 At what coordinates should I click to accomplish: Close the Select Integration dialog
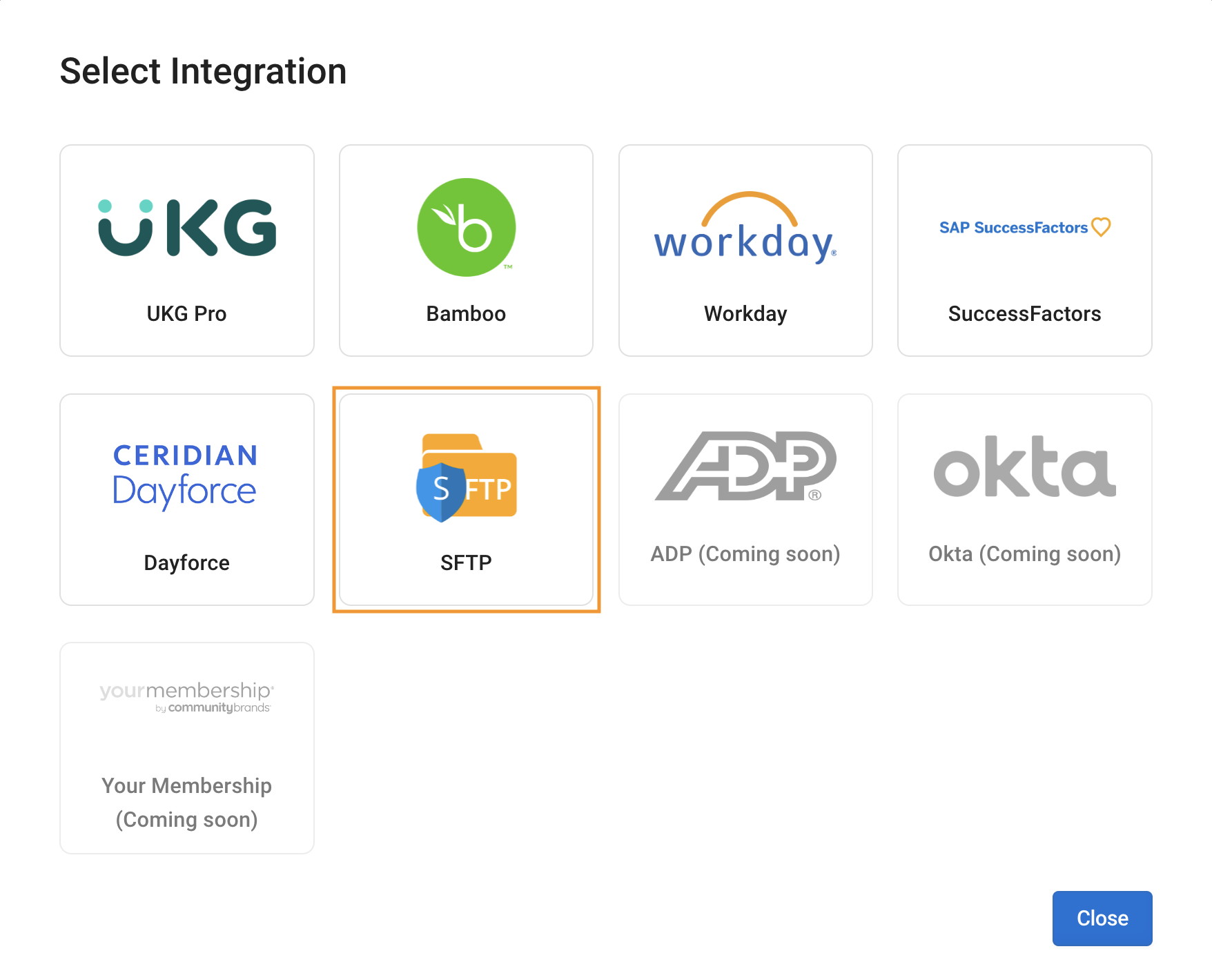coord(1102,919)
